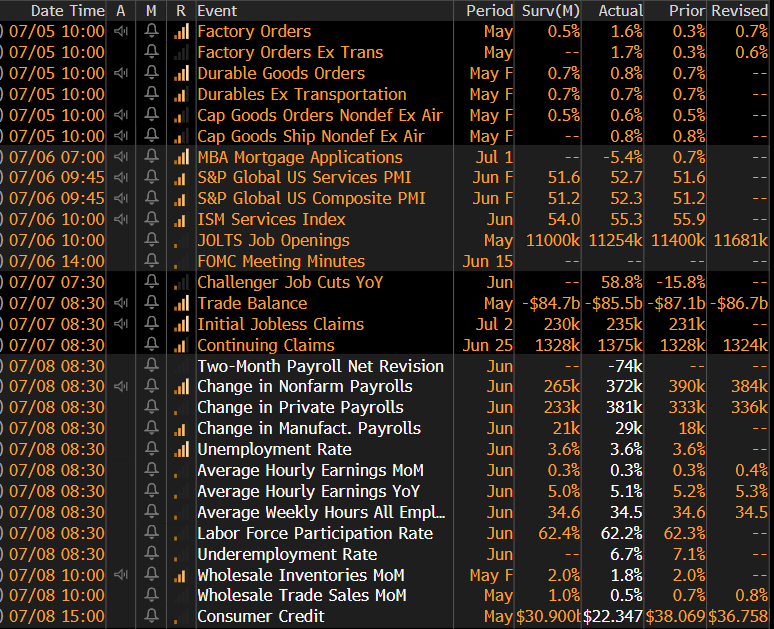Image resolution: width=774 pixels, height=629 pixels.
Task: Click the speaker icon for Initial Jobless Claims
Action: point(121,324)
